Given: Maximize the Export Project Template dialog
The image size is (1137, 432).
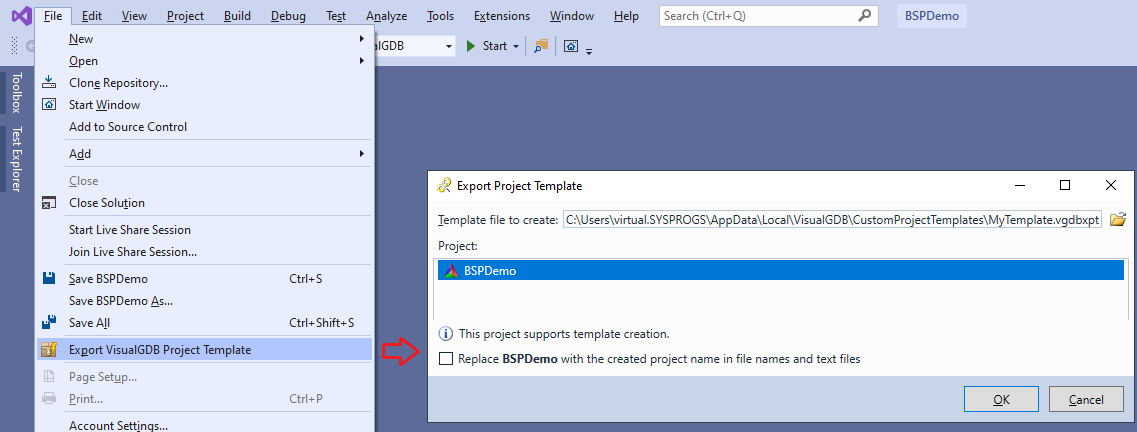Looking at the screenshot, I should coord(1064,186).
